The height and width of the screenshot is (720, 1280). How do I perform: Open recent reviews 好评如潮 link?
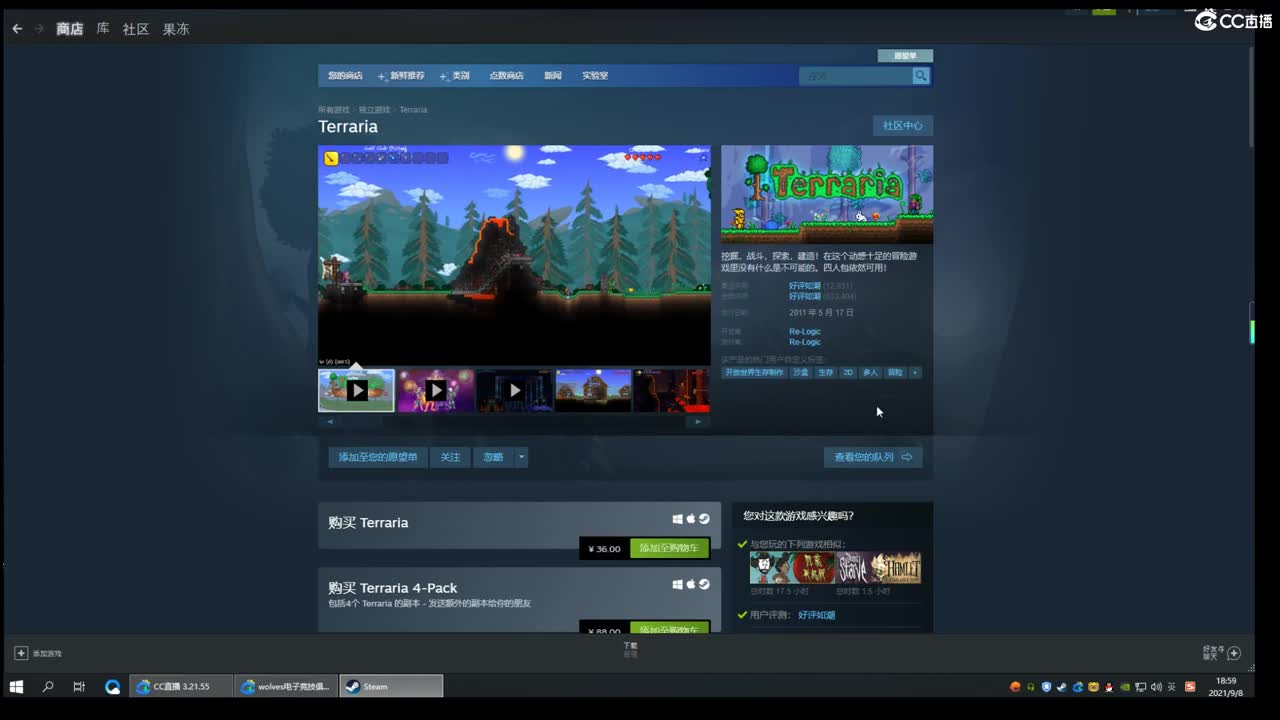805,286
